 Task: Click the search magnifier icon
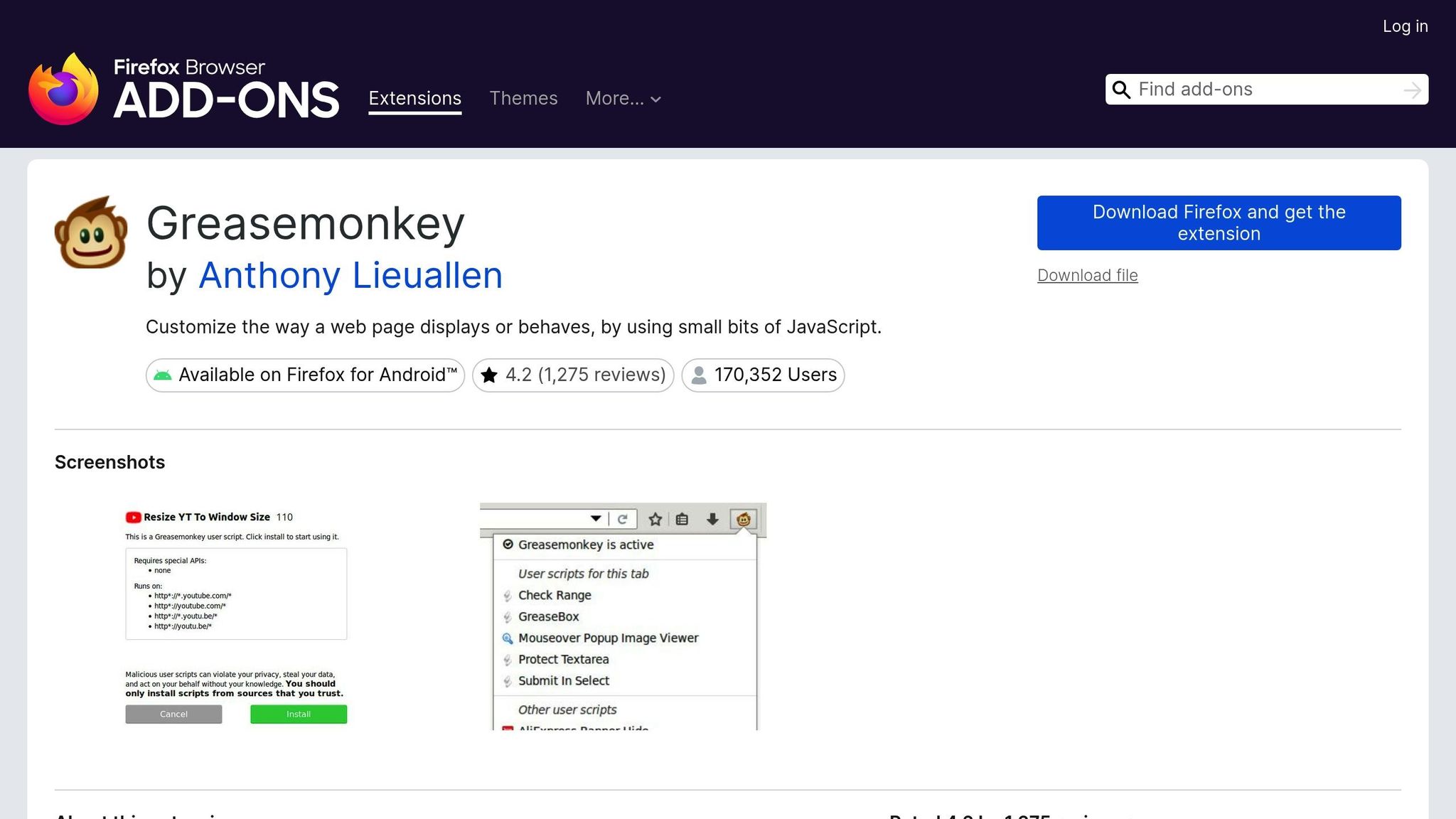[1121, 90]
